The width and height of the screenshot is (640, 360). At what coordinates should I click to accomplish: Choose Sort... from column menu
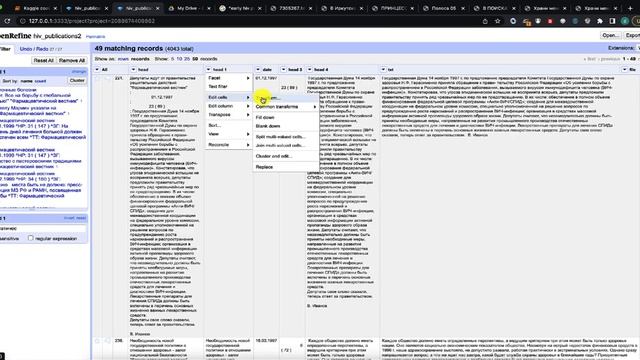(x=229, y=125)
